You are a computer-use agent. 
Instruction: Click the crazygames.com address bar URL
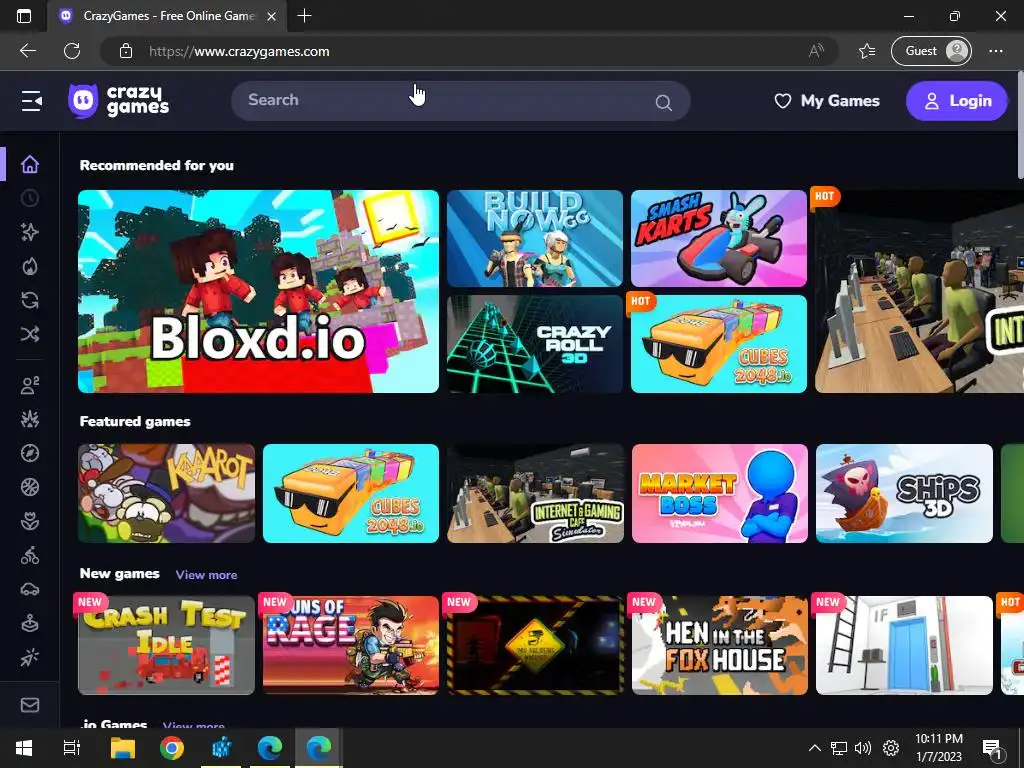point(239,52)
